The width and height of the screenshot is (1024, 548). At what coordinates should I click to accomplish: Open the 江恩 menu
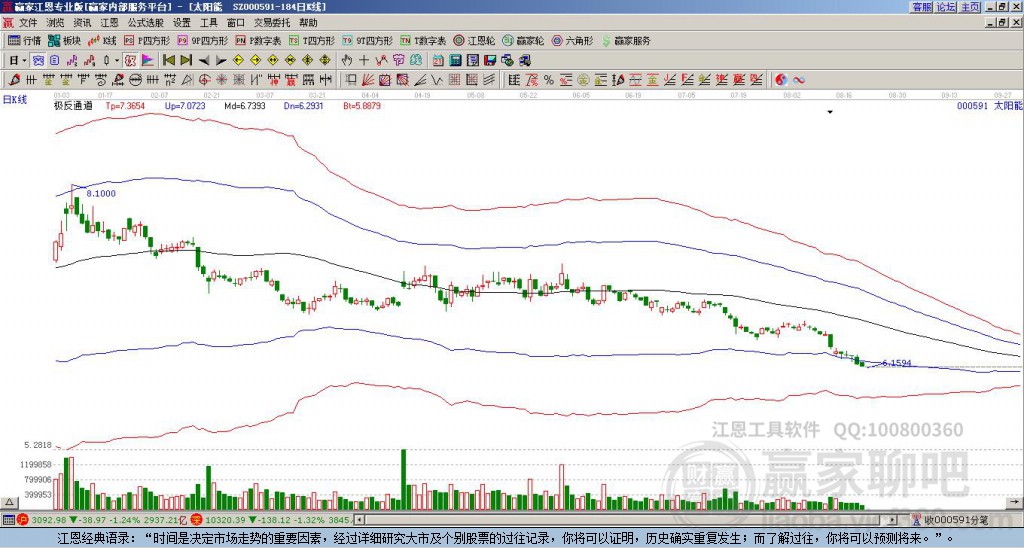pos(110,23)
